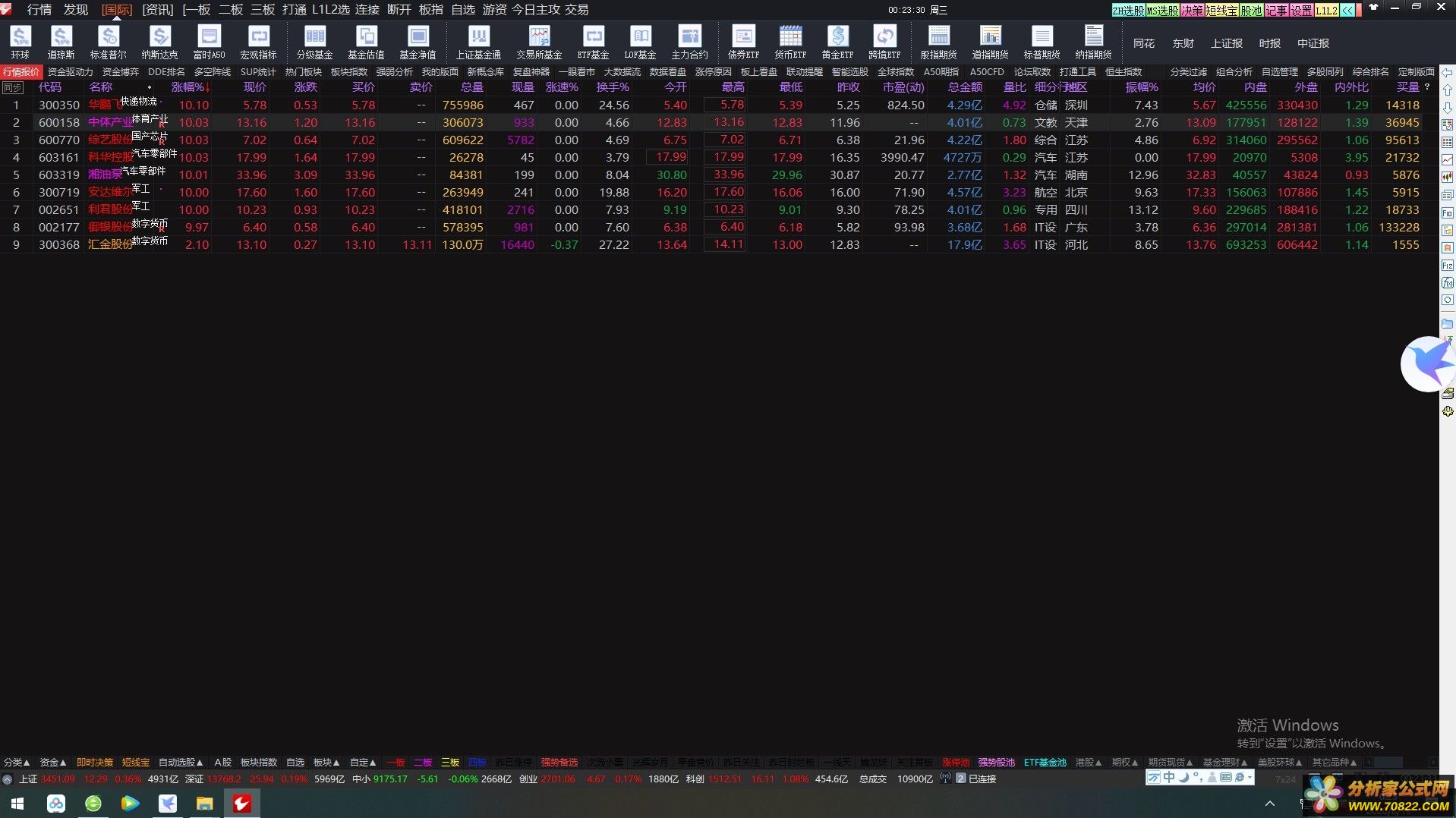Image resolution: width=1456 pixels, height=818 pixels.
Task: Open the 纳指期货 icon
Action: pos(1094,42)
